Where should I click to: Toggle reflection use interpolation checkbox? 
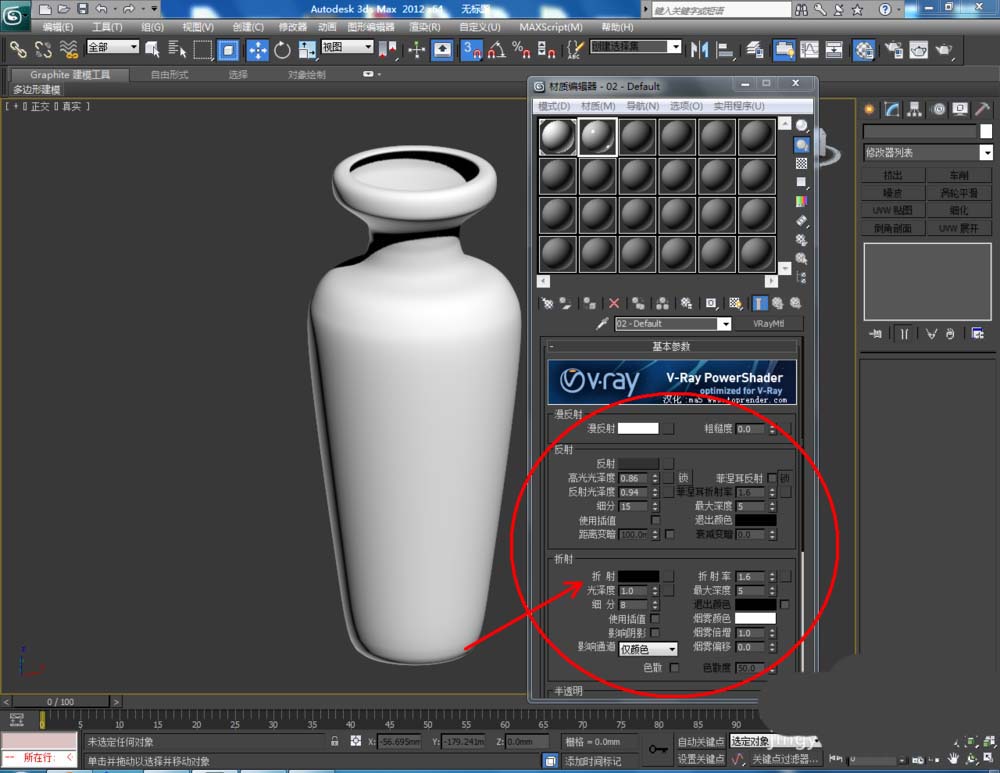click(x=655, y=520)
